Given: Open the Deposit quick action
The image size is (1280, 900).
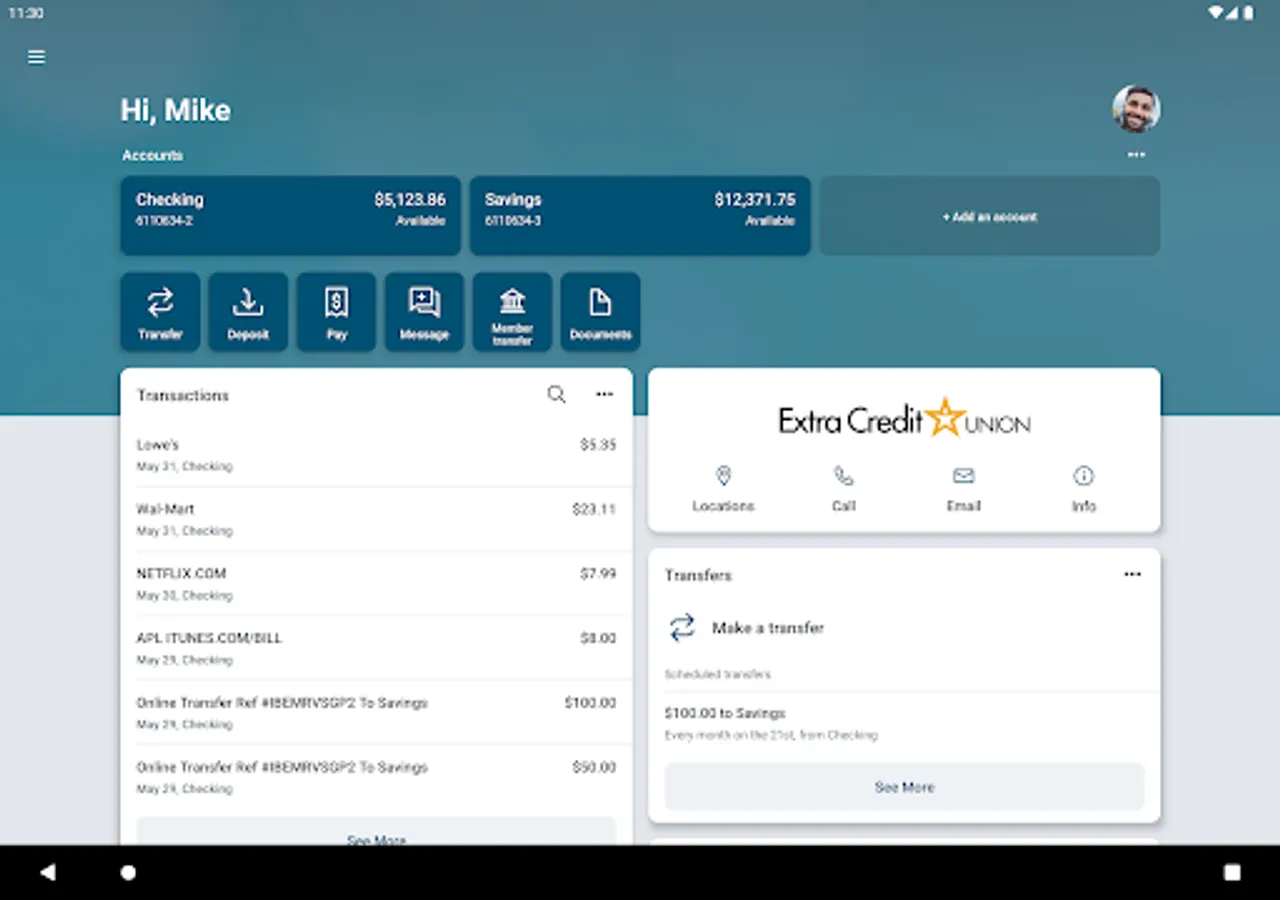Looking at the screenshot, I should coord(248,312).
